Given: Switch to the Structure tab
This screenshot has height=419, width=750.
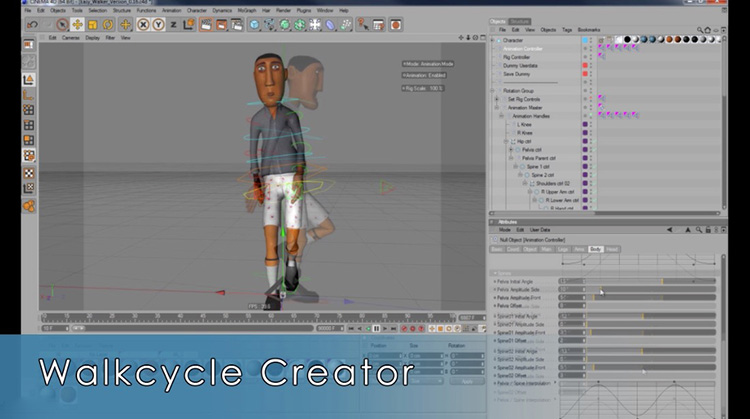Looking at the screenshot, I should (519, 22).
